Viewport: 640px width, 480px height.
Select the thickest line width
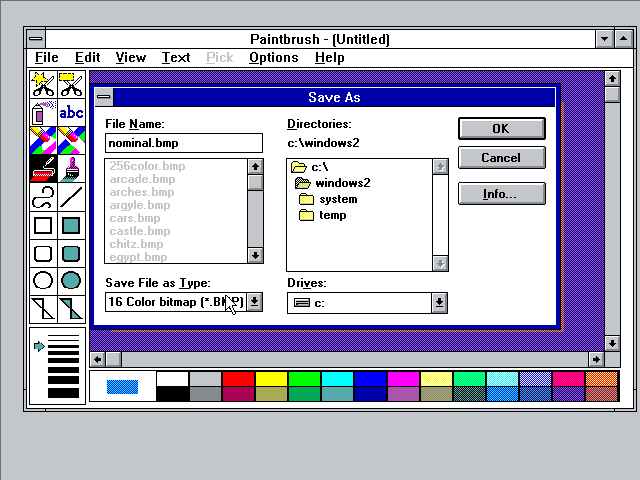[x=63, y=393]
